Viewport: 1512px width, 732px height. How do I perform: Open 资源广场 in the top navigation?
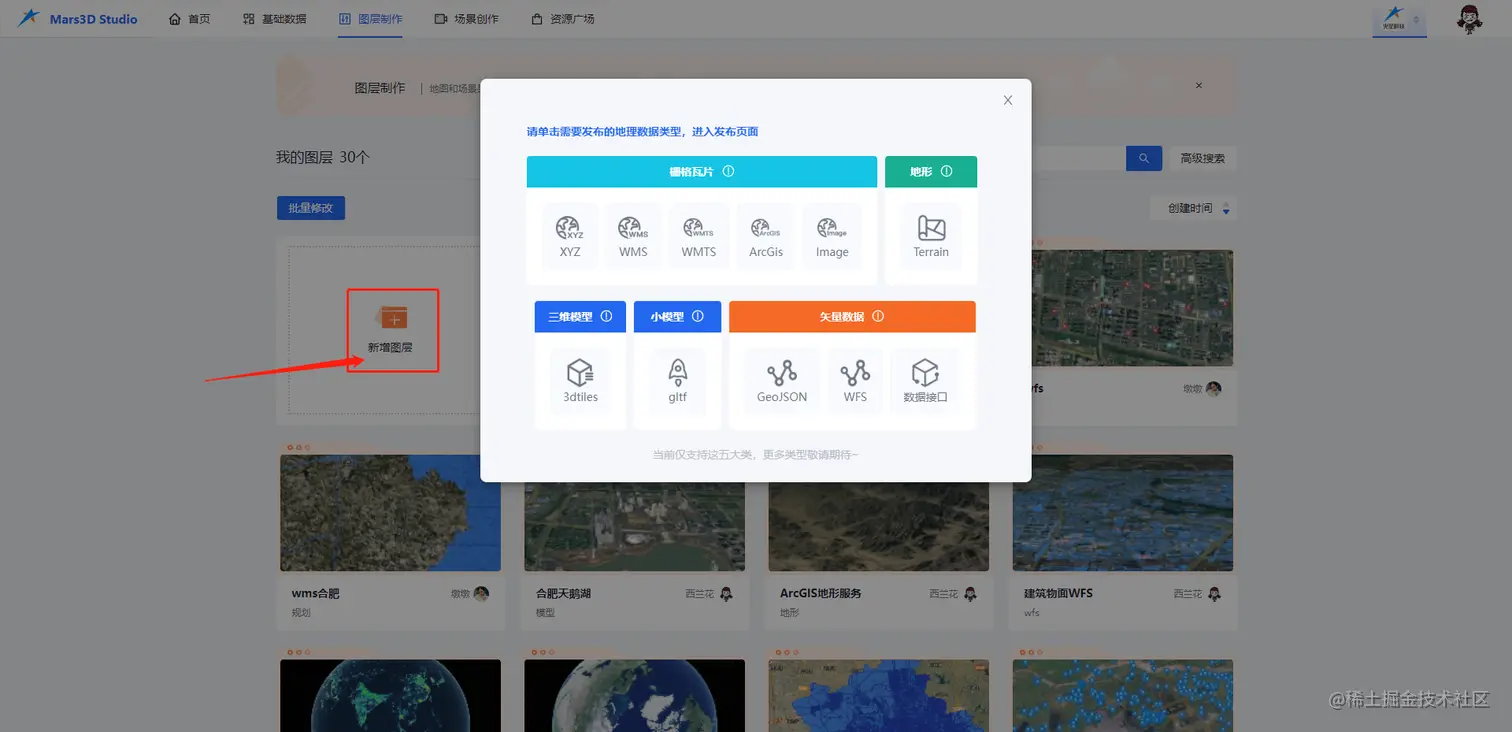coord(563,19)
